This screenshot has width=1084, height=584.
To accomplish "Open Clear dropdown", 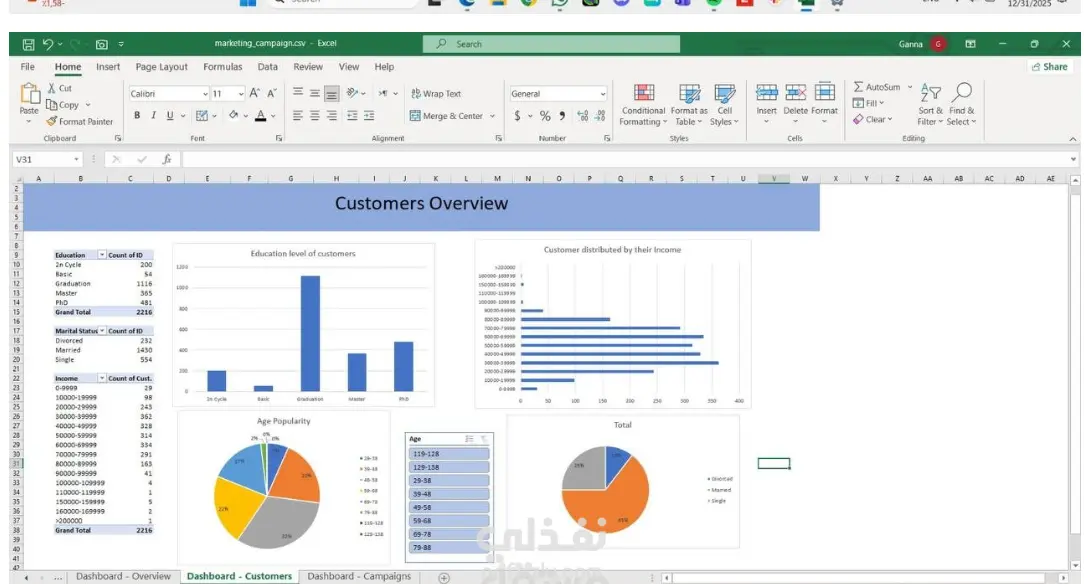I will [x=872, y=120].
